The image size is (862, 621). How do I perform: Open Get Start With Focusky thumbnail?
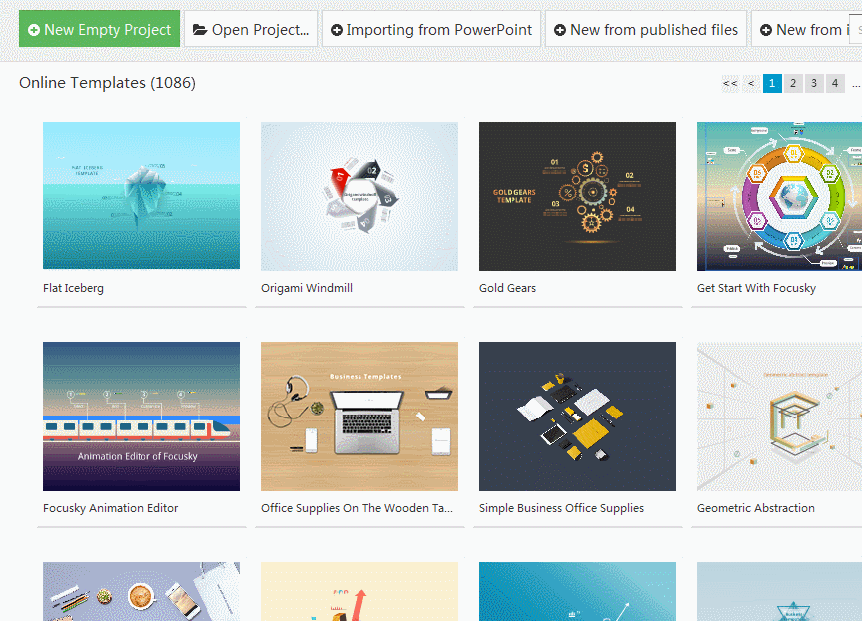779,196
